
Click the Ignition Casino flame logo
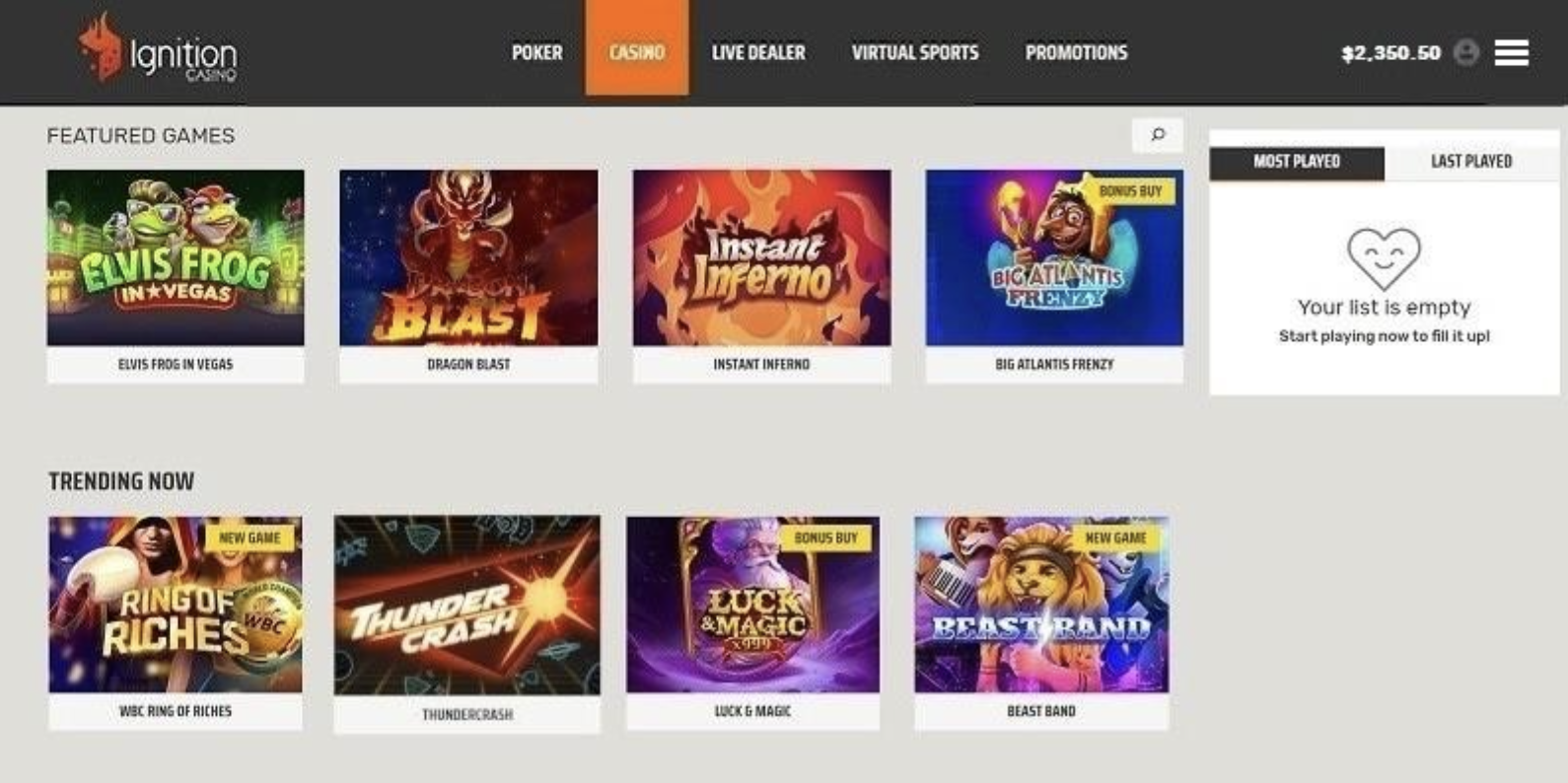click(x=100, y=46)
